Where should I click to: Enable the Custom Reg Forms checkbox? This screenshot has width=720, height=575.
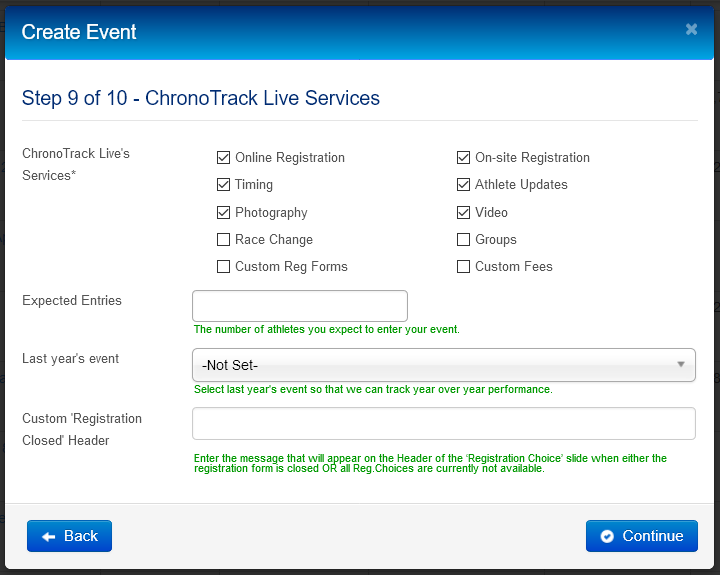223,267
